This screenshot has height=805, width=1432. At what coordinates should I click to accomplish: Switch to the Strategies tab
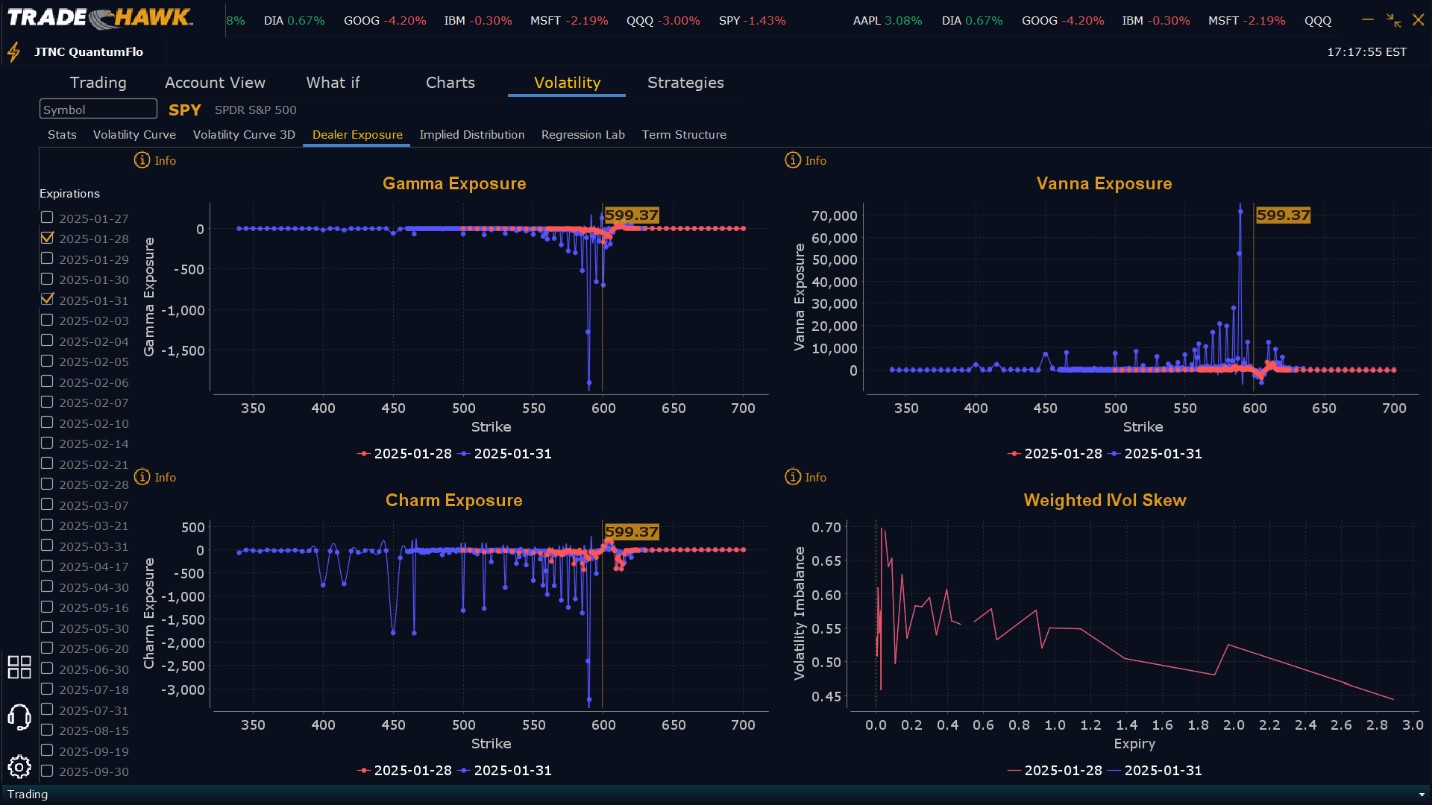point(685,83)
